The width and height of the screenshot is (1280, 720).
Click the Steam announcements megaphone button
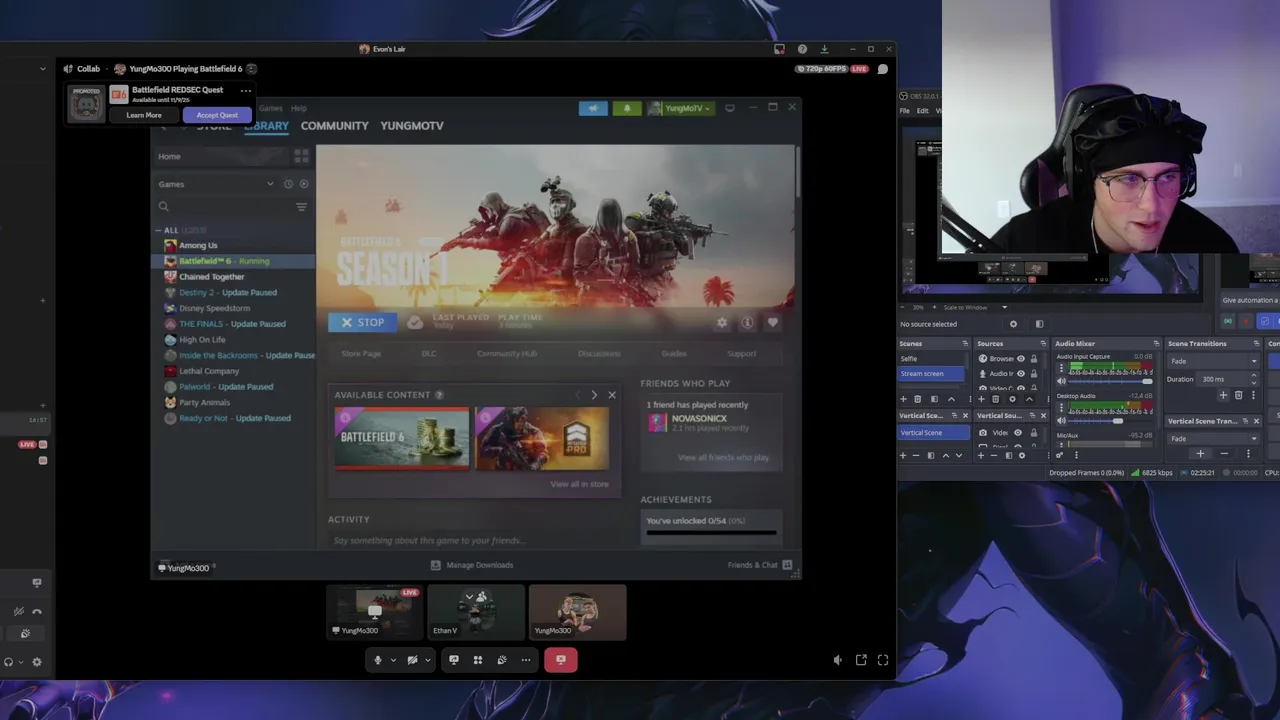click(593, 108)
